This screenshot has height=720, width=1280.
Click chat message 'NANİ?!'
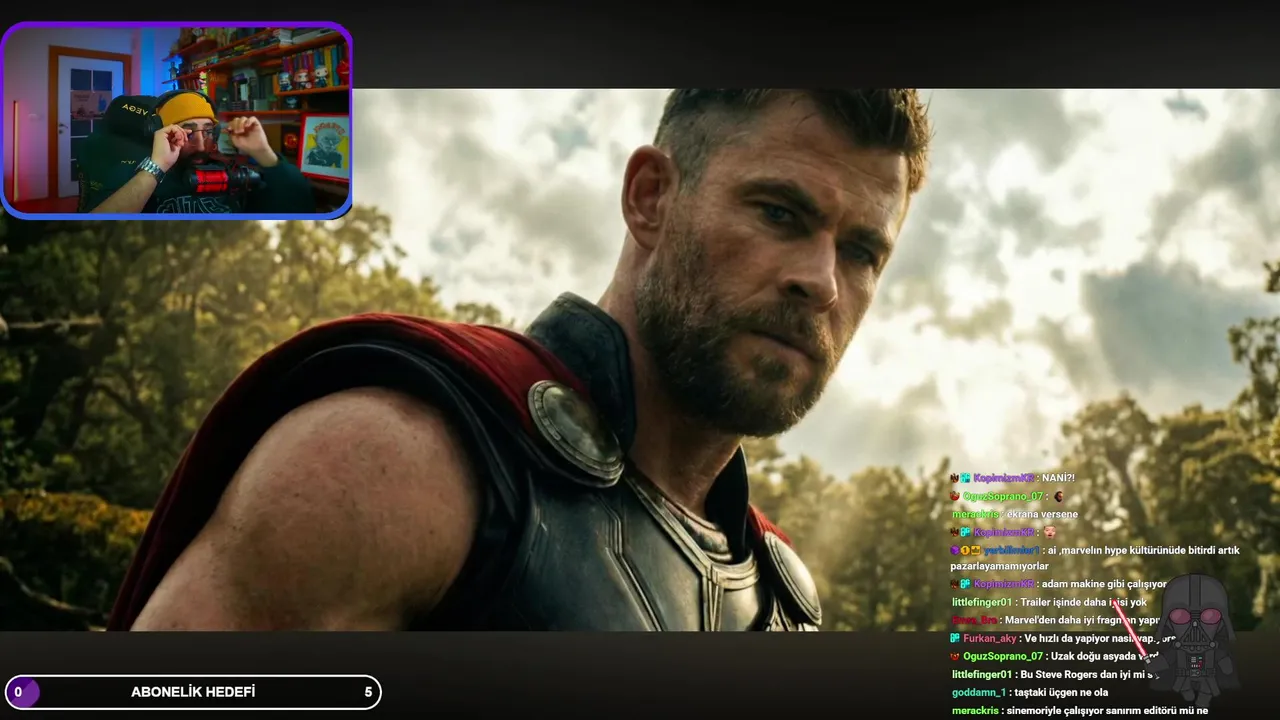click(x=1059, y=478)
